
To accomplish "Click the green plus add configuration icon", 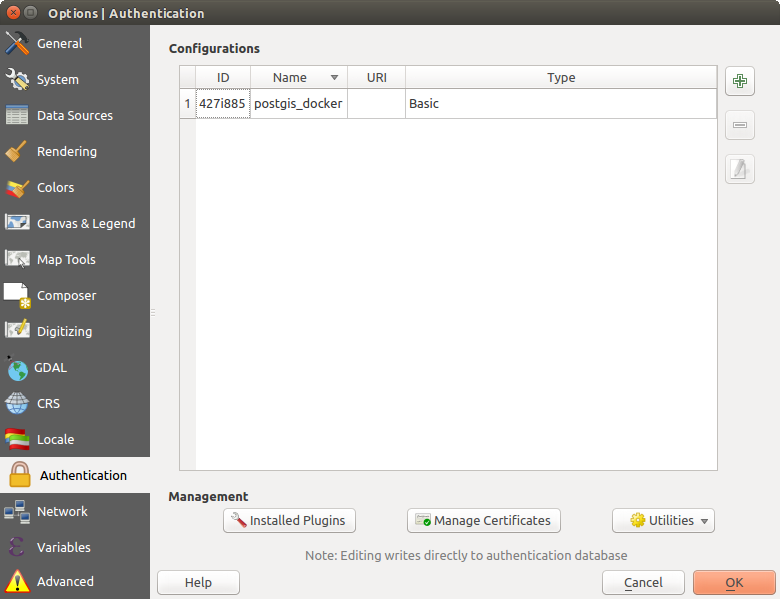I will (x=740, y=81).
